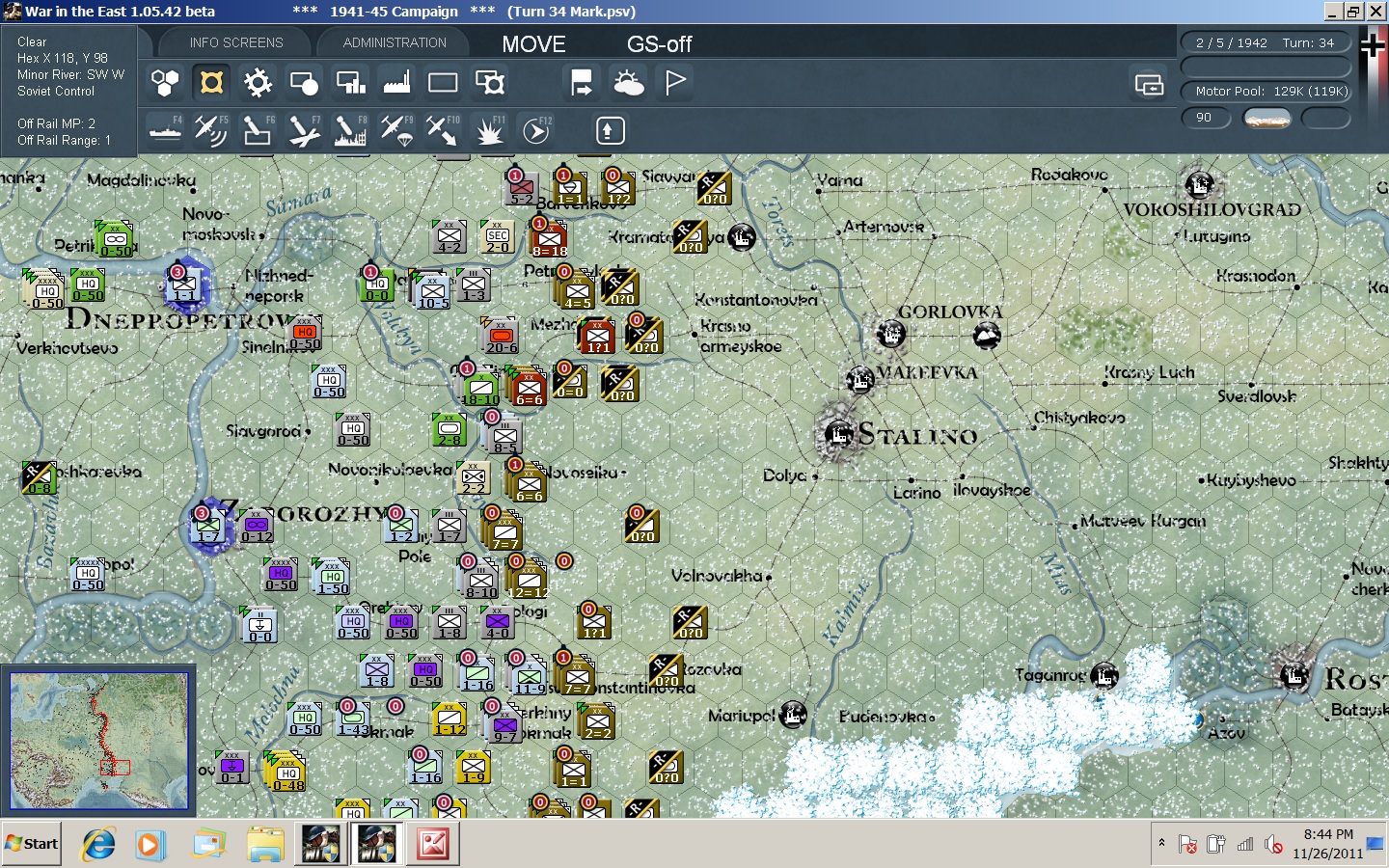Select the green armored unit 2-8
The height and width of the screenshot is (868, 1389).
449,429
